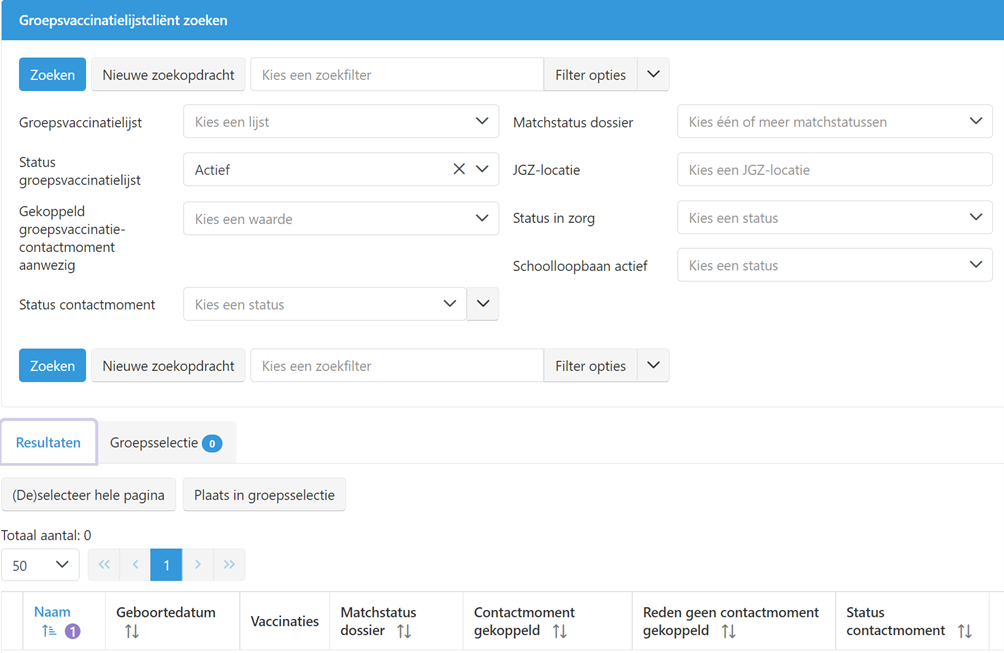Sort results by Geboortedatum arrows icon
Image resolution: width=1004 pixels, height=653 pixels.
point(132,631)
